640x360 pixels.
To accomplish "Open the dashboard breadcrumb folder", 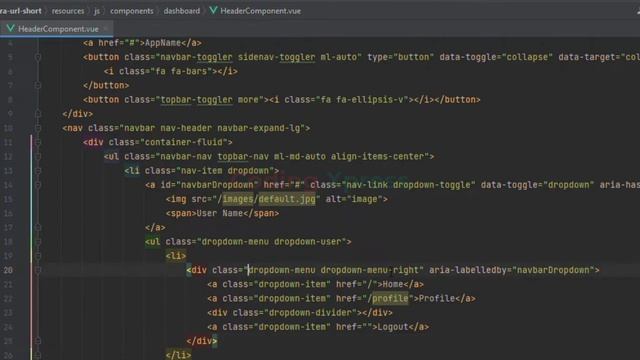I will (x=182, y=11).
